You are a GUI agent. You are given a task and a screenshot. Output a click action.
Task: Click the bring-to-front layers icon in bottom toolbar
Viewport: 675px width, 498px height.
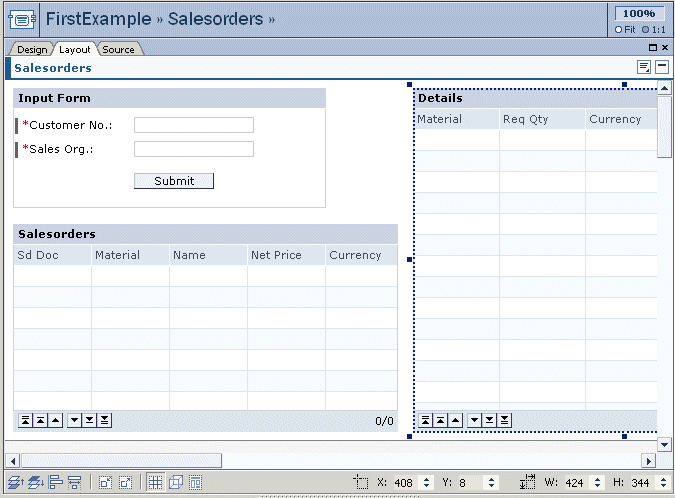(x=15, y=483)
